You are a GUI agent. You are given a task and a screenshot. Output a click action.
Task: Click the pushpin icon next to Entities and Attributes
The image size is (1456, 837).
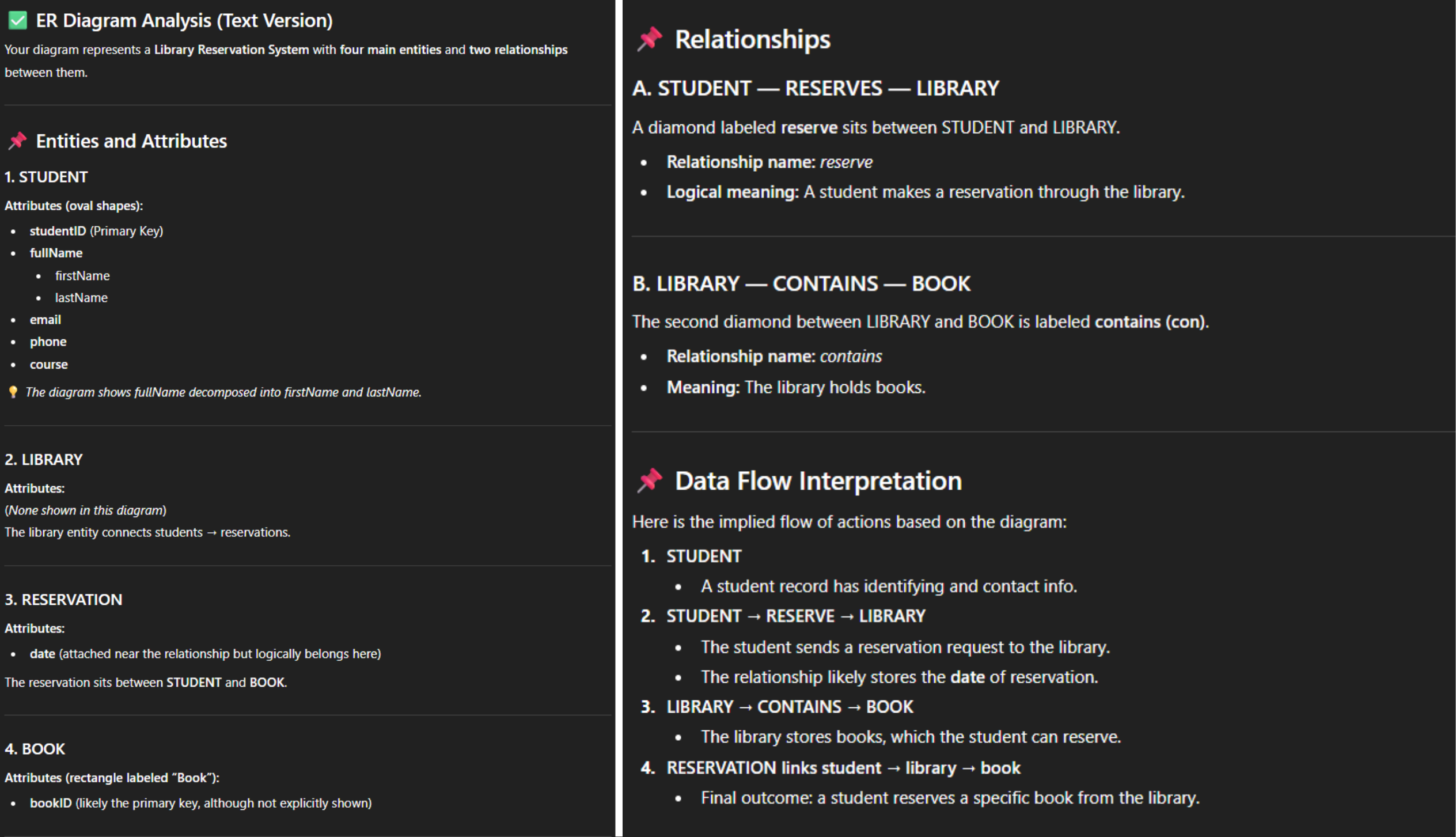click(x=17, y=141)
